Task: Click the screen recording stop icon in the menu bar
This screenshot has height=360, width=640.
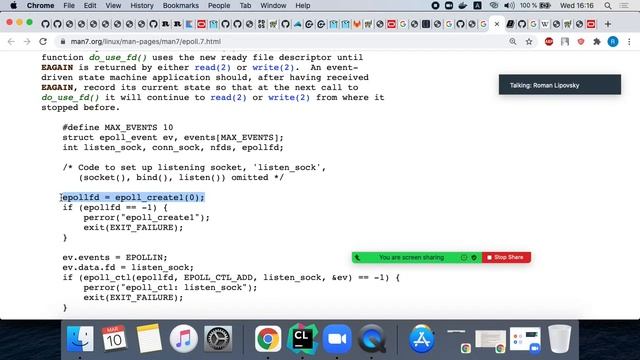Action: 435,6
